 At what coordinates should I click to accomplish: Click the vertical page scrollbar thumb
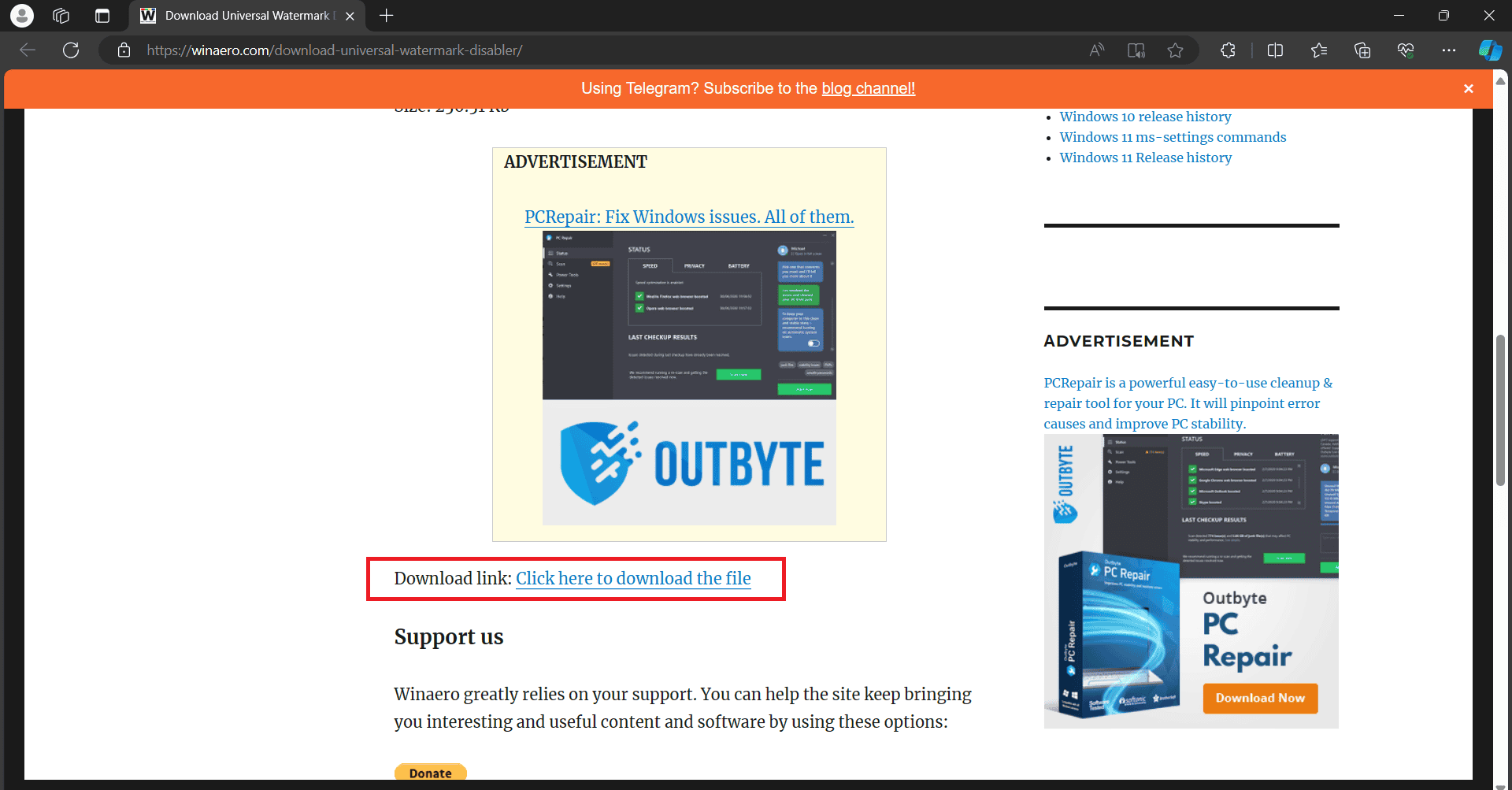pyautogui.click(x=1501, y=410)
